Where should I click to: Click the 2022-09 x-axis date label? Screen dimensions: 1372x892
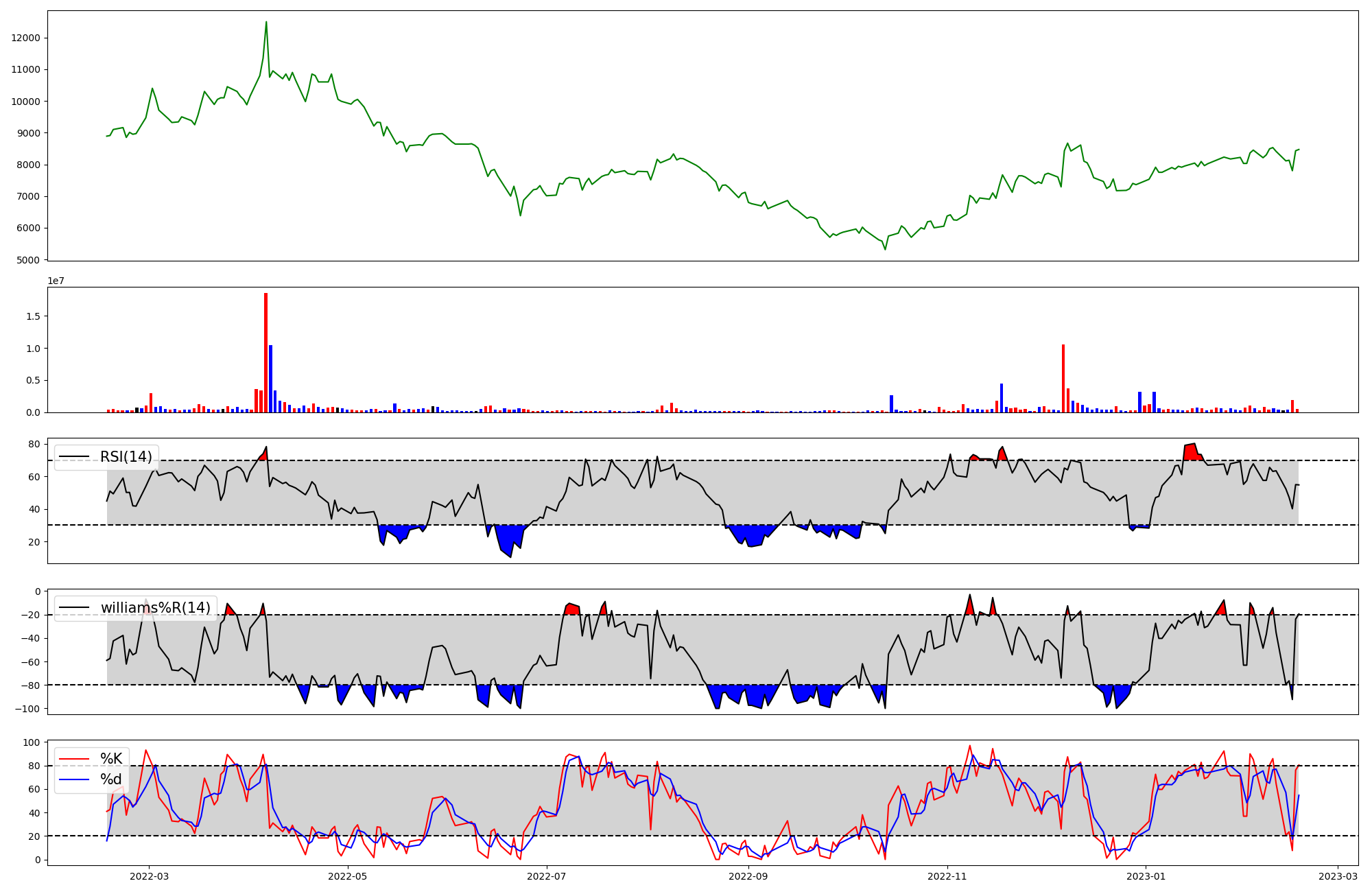(748, 876)
